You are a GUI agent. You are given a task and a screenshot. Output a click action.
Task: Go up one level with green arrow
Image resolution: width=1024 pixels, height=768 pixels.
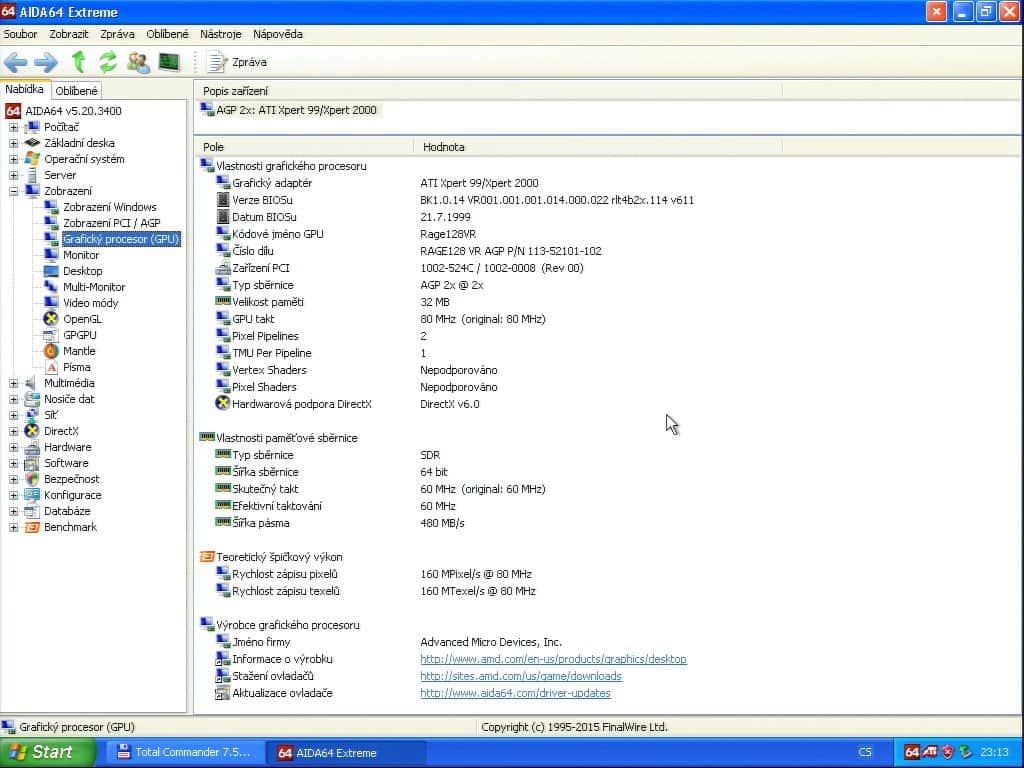point(78,62)
